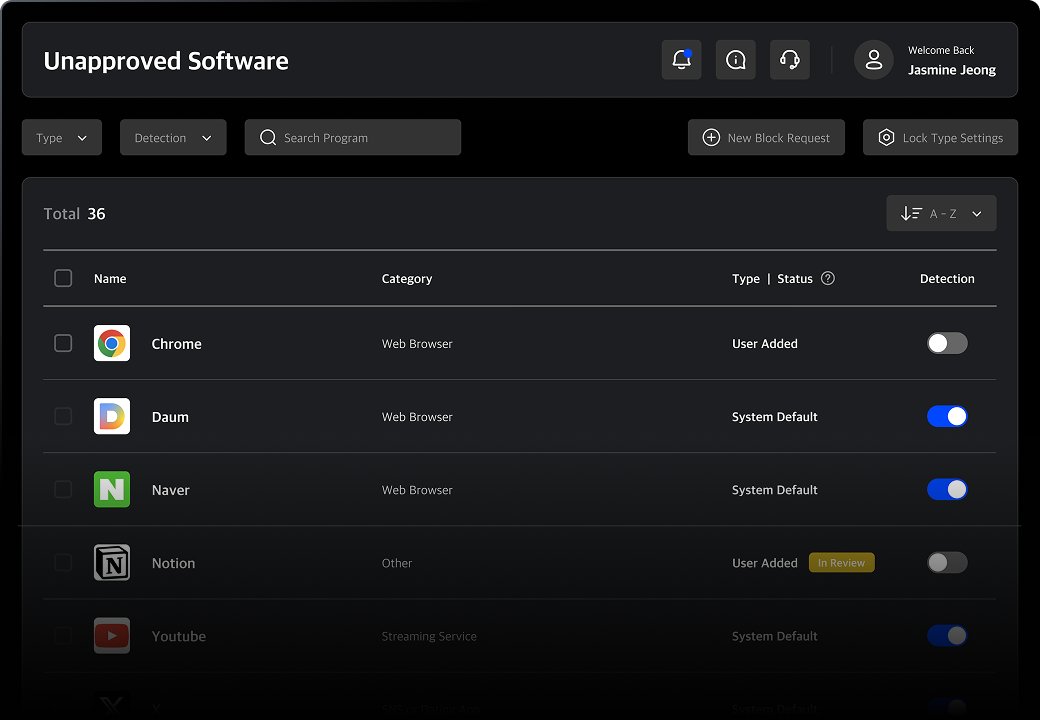Focus the Search Program field
Image resolution: width=1040 pixels, height=720 pixels.
point(353,137)
